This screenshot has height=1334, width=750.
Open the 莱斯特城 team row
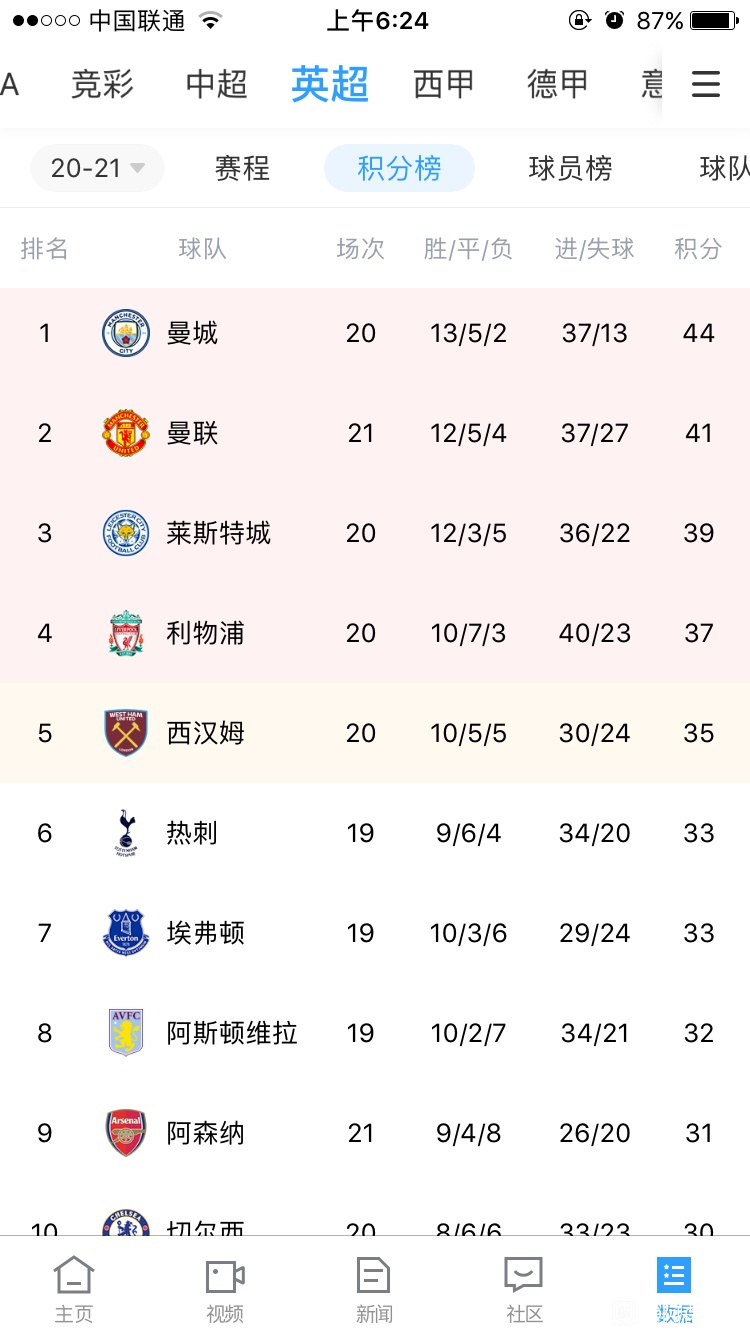click(x=375, y=533)
